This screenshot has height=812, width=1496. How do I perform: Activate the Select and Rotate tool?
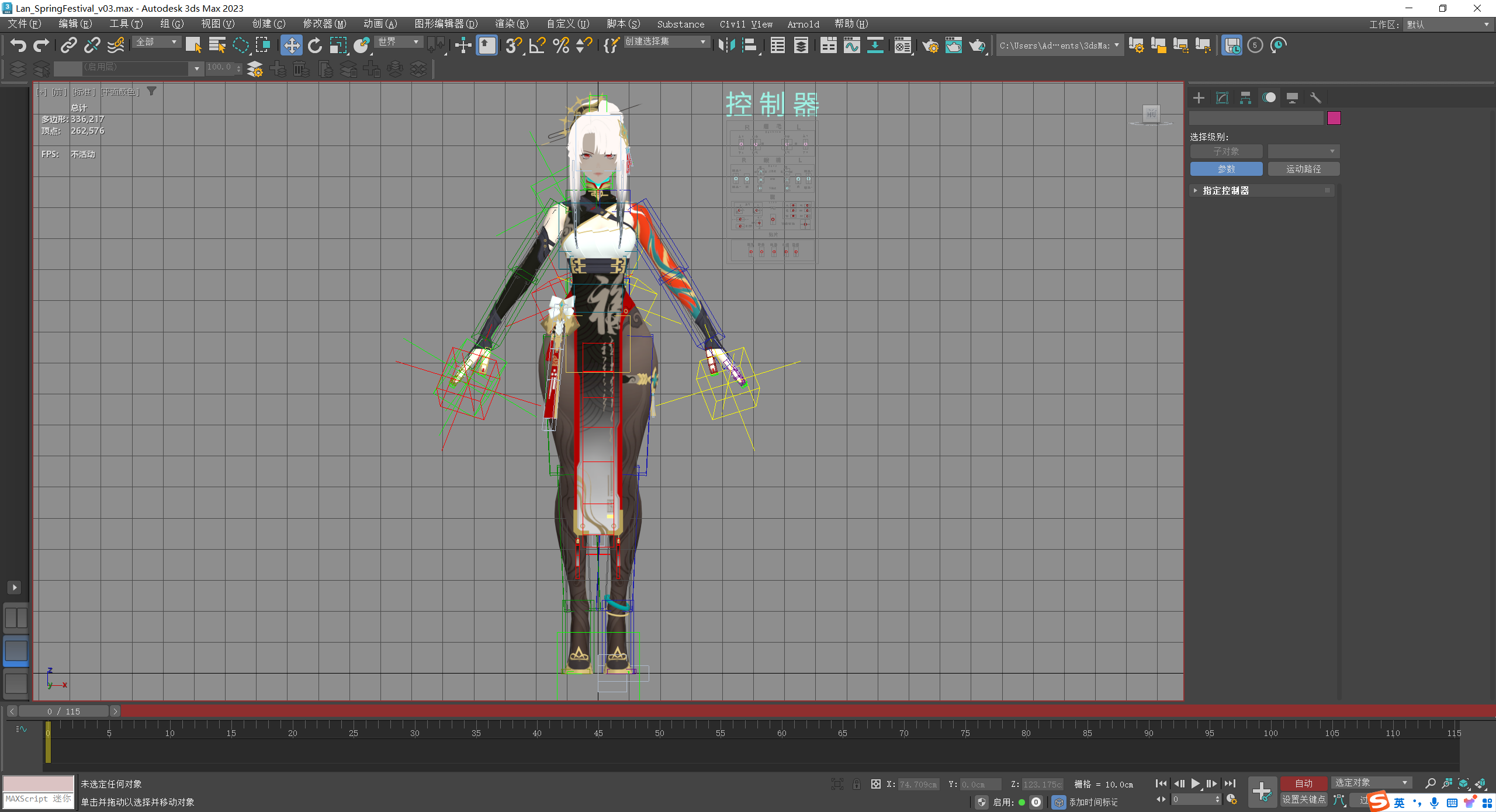click(315, 45)
